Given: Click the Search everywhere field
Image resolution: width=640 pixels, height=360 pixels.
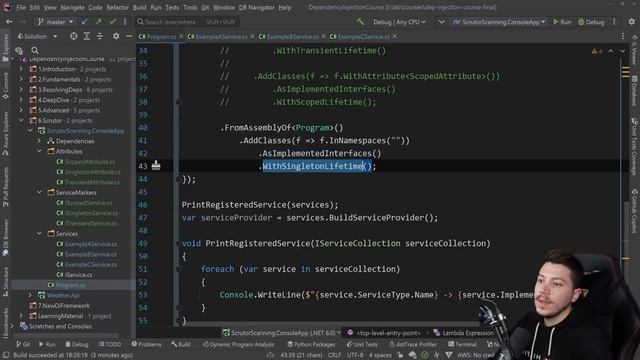Looking at the screenshot, I should coord(187,22).
